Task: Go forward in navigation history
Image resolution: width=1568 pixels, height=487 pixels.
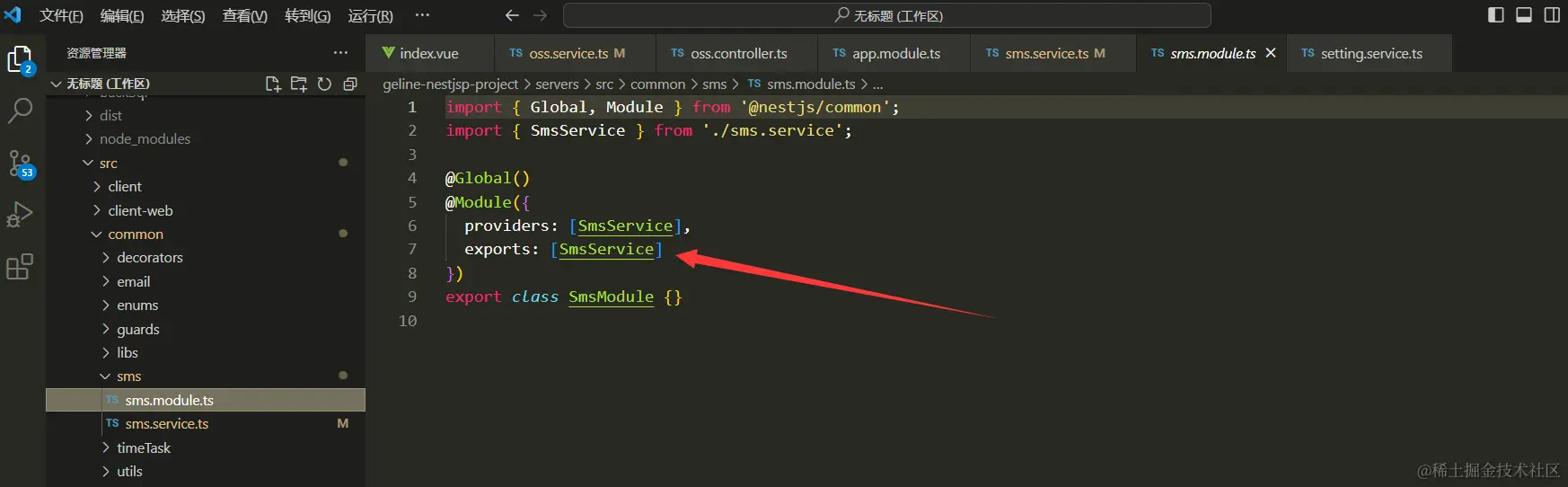Action: point(540,15)
